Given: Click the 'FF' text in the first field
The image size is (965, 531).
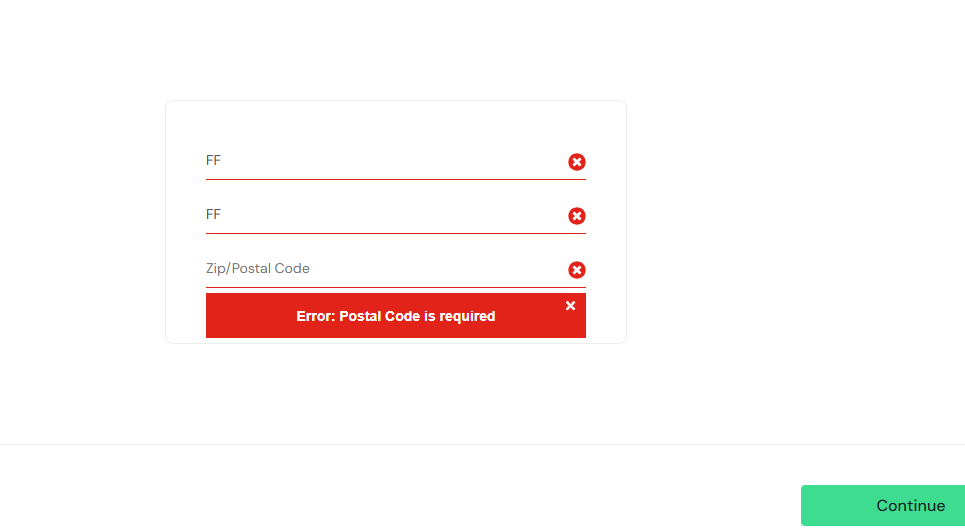Looking at the screenshot, I should point(213,160).
